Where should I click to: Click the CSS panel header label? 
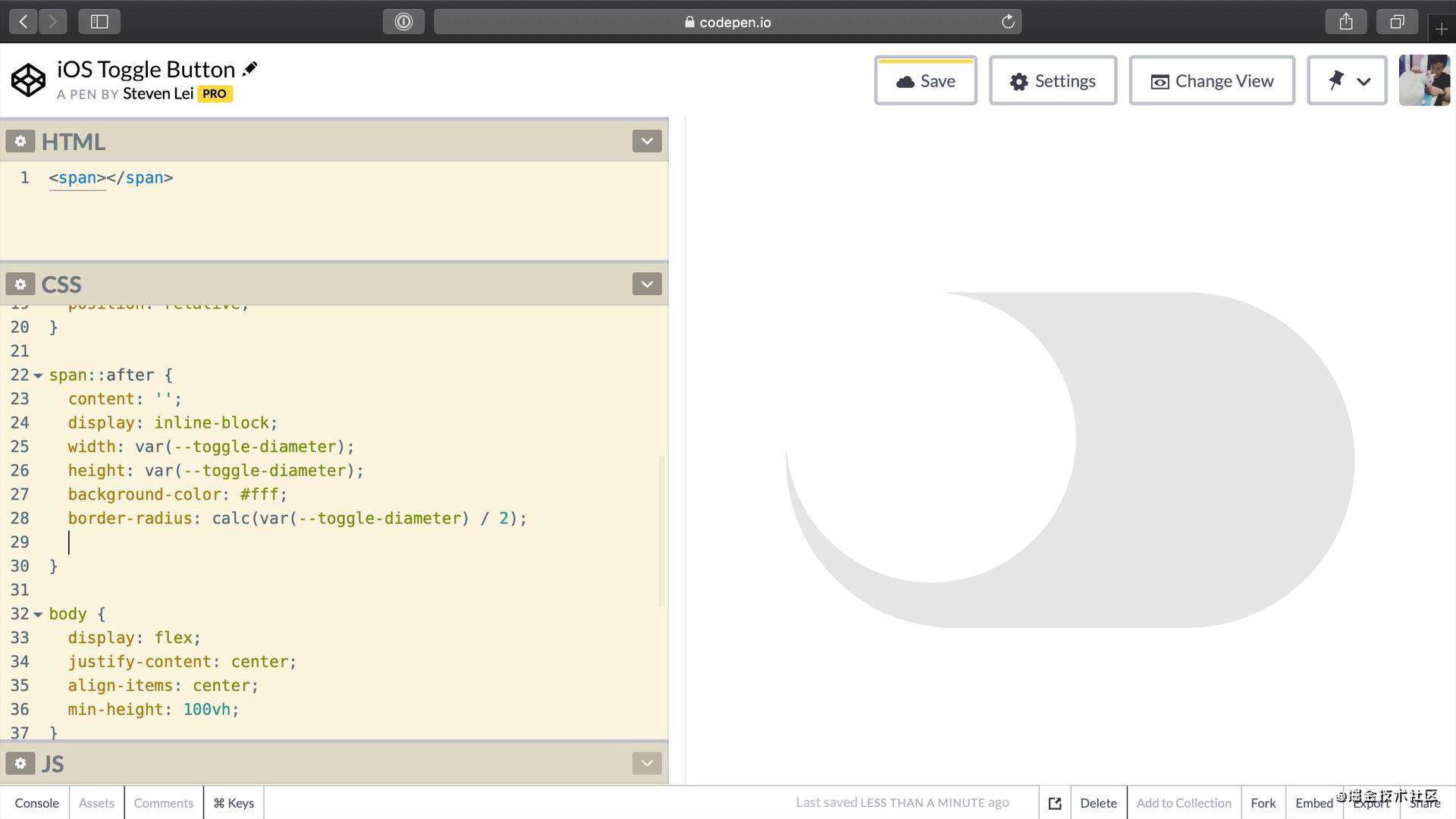[61, 284]
